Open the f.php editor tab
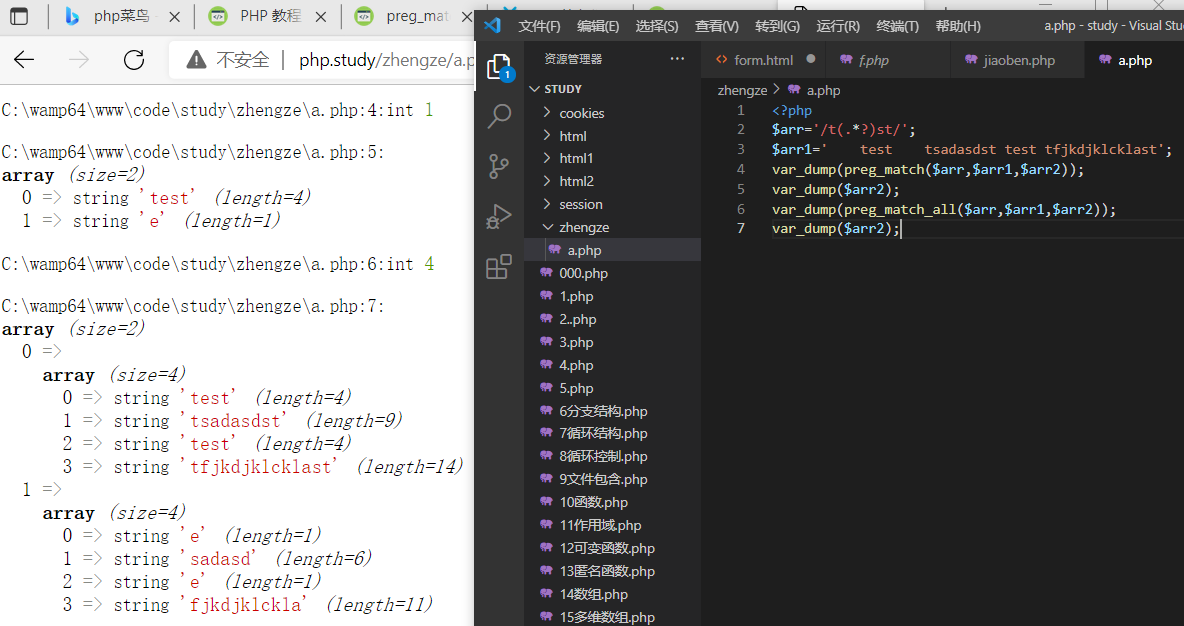This screenshot has height=626, width=1184. 874,60
